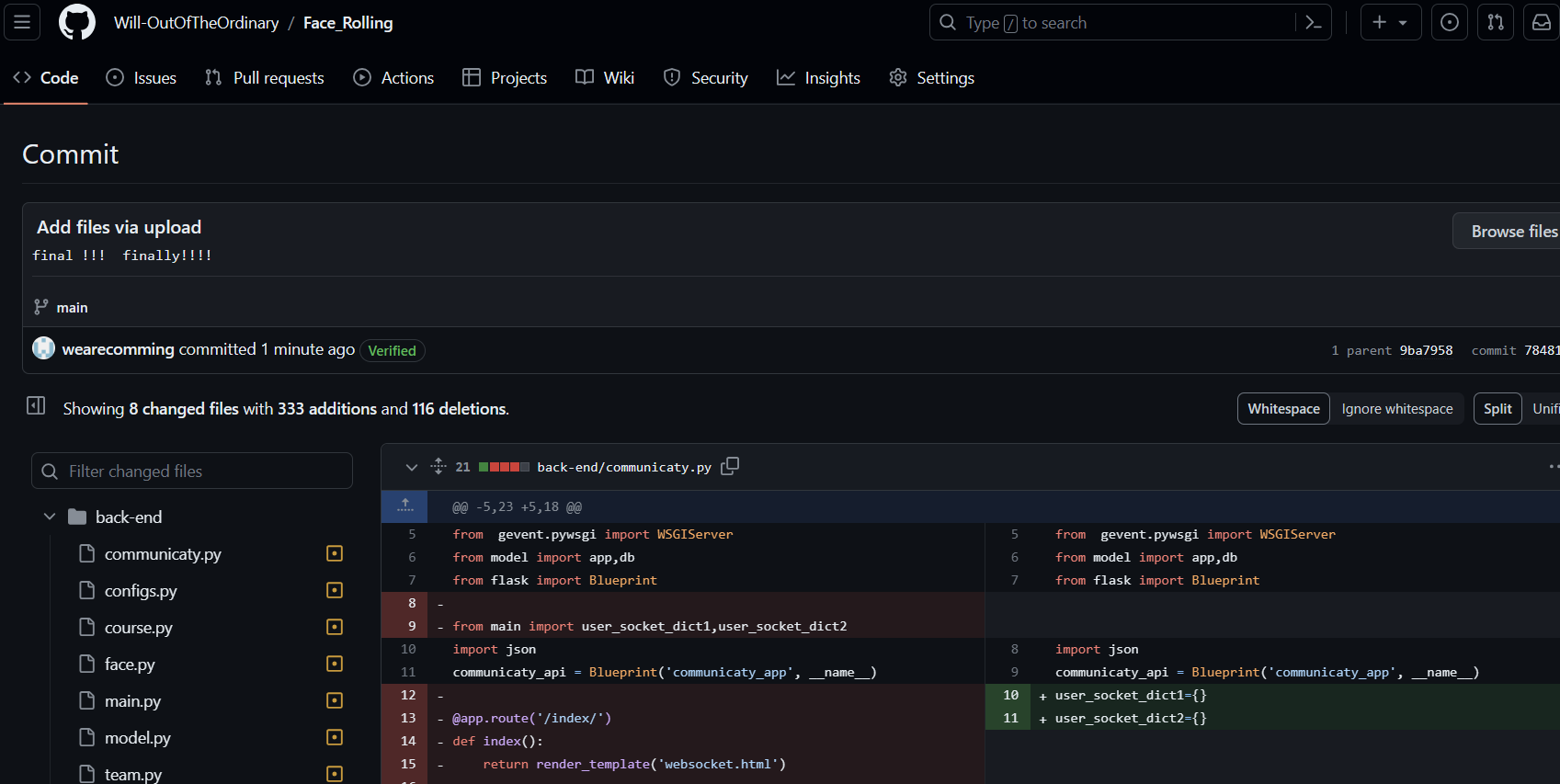Select the Whitespace option
1560x784 pixels.
click(x=1283, y=409)
